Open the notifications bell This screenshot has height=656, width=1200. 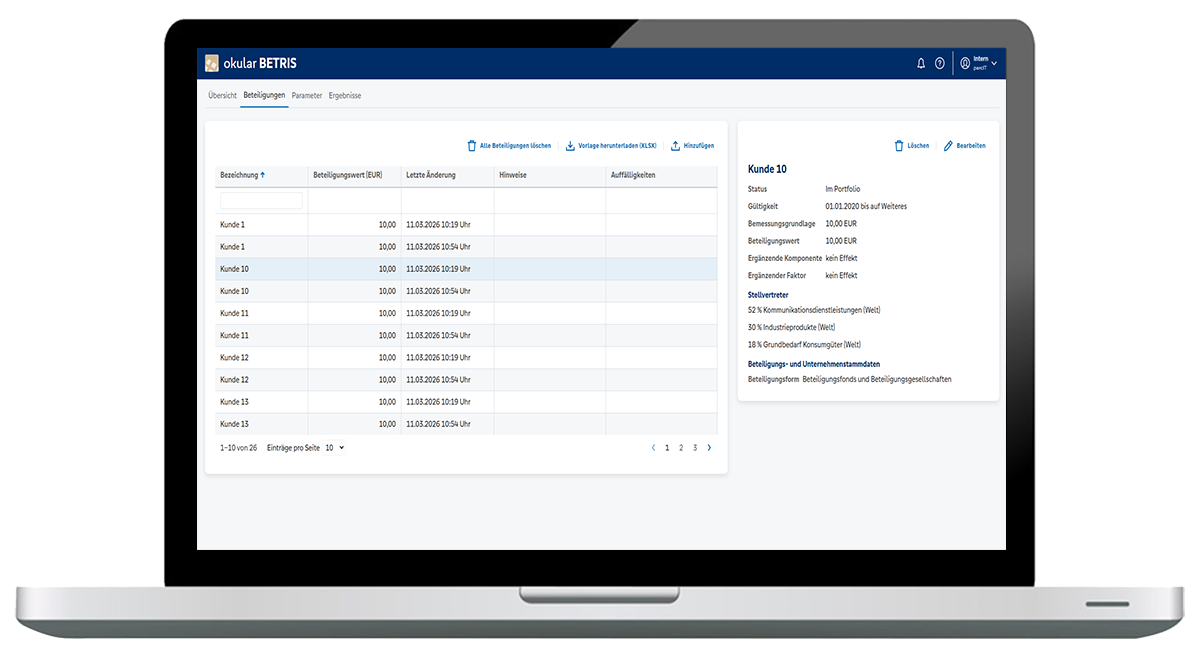(921, 63)
